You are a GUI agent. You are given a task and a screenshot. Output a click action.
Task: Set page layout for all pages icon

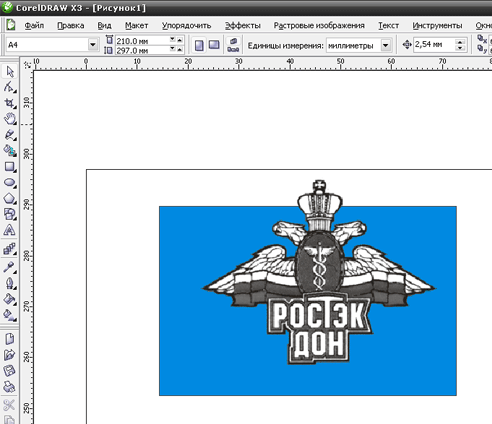point(233,41)
